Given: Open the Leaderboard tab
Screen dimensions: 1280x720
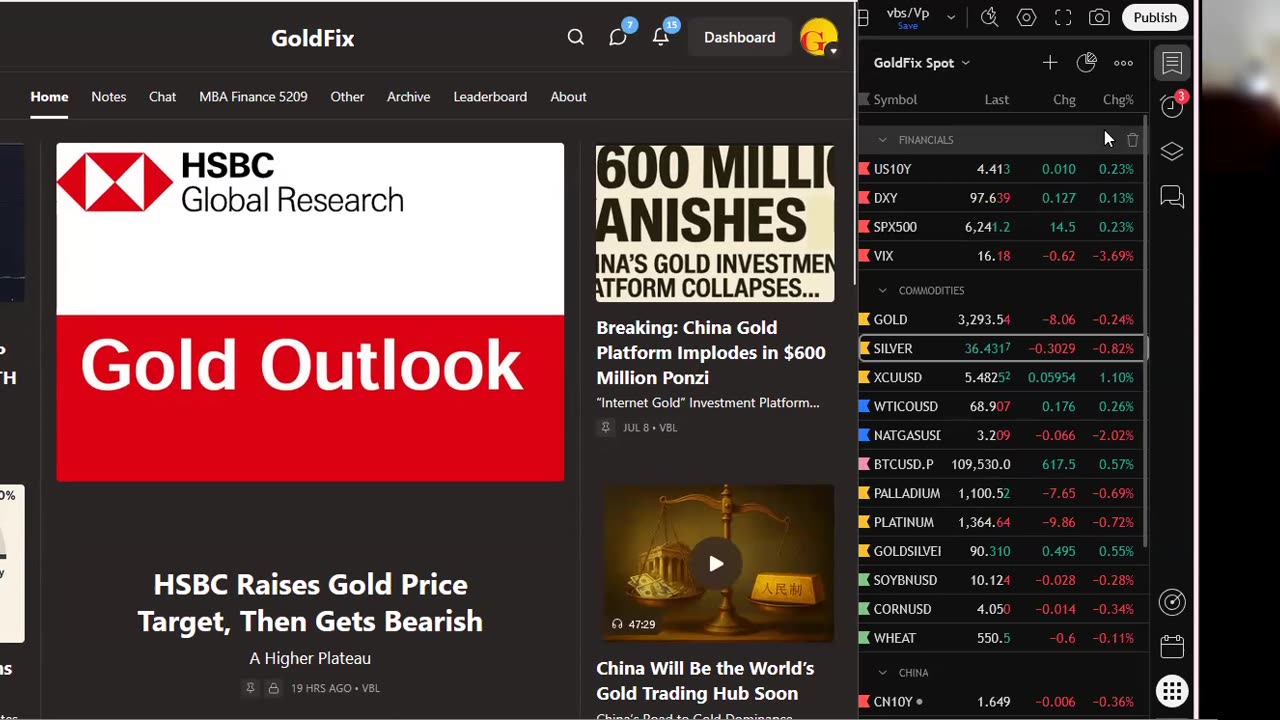Looking at the screenshot, I should [490, 97].
